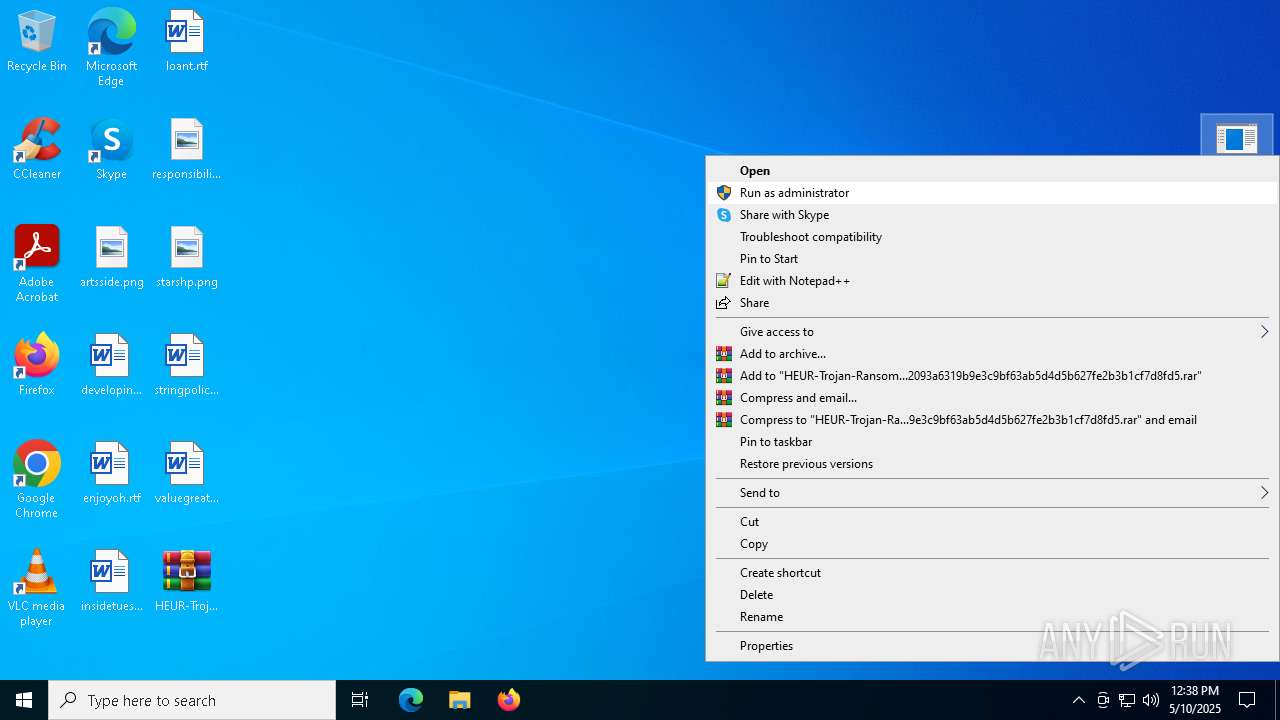Screen dimensions: 1280x720
Task: Open the clock showing 12:38 PM
Action: tap(1195, 700)
